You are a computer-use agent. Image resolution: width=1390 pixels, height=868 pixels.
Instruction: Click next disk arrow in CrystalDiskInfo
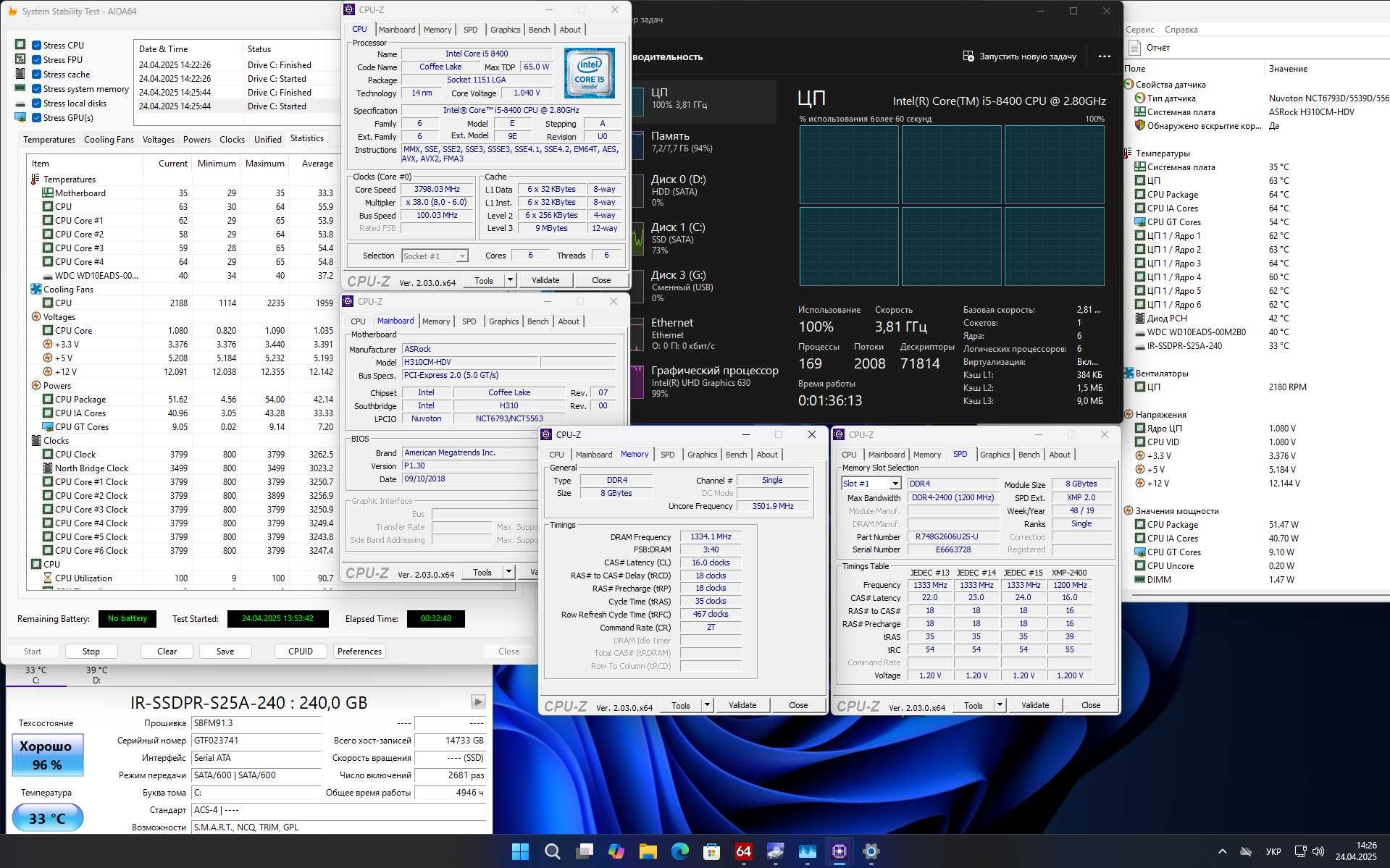(x=478, y=701)
